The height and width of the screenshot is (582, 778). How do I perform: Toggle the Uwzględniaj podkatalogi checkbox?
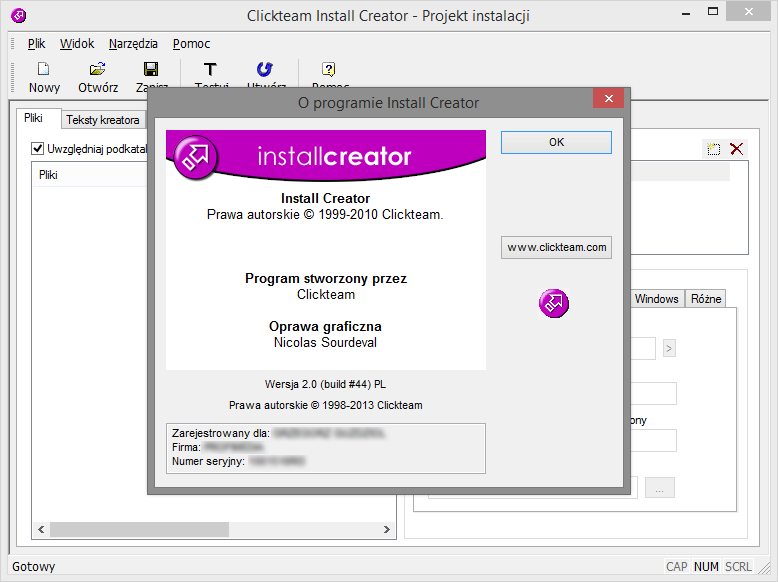[x=38, y=148]
